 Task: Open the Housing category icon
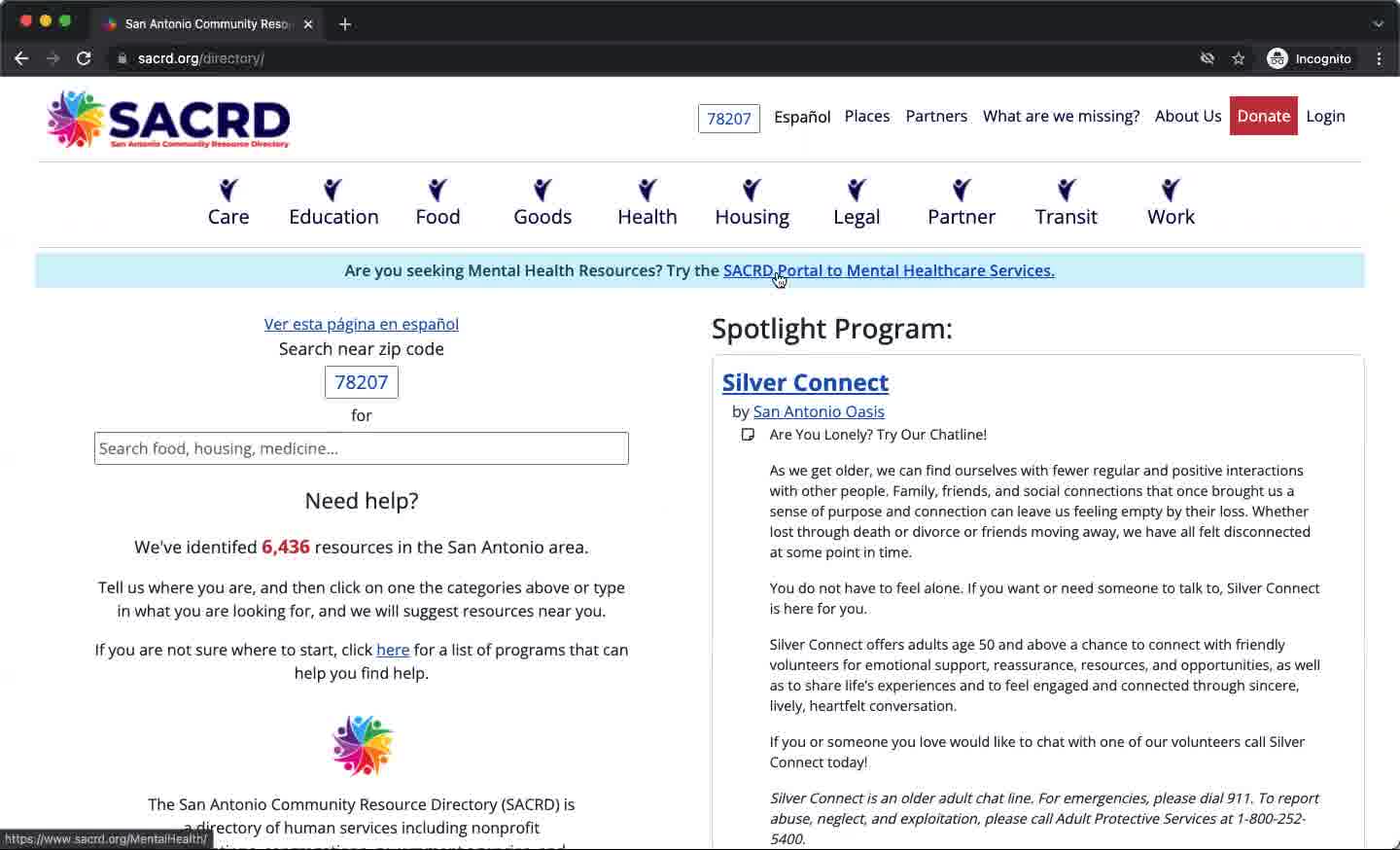click(x=752, y=190)
